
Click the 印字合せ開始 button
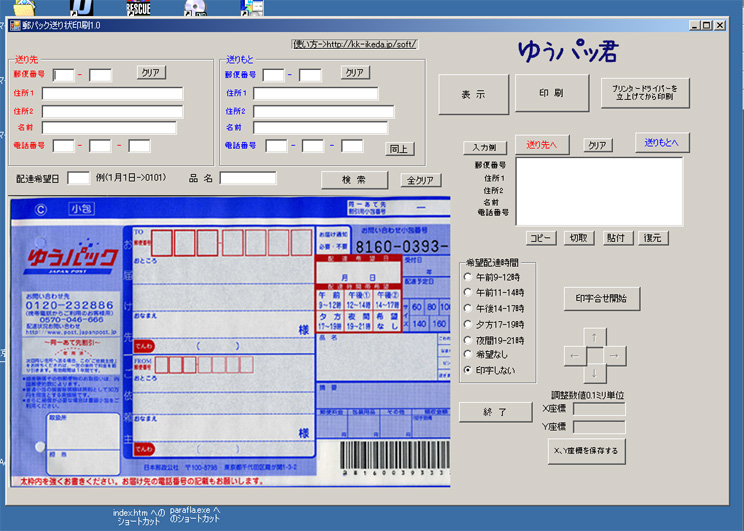point(602,298)
